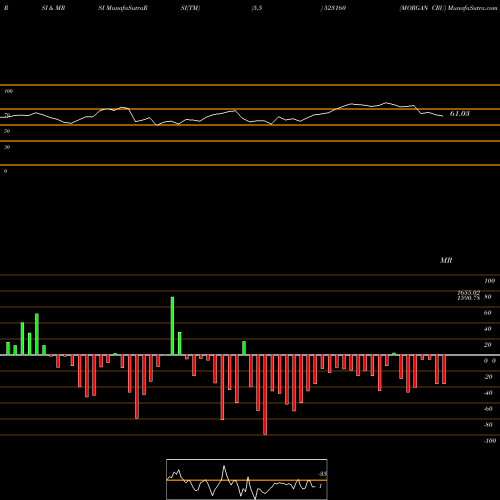The width and height of the screenshot is (500, 500).
Task: Click the RSI current value 61.03 label
Action: pyautogui.click(x=460, y=114)
